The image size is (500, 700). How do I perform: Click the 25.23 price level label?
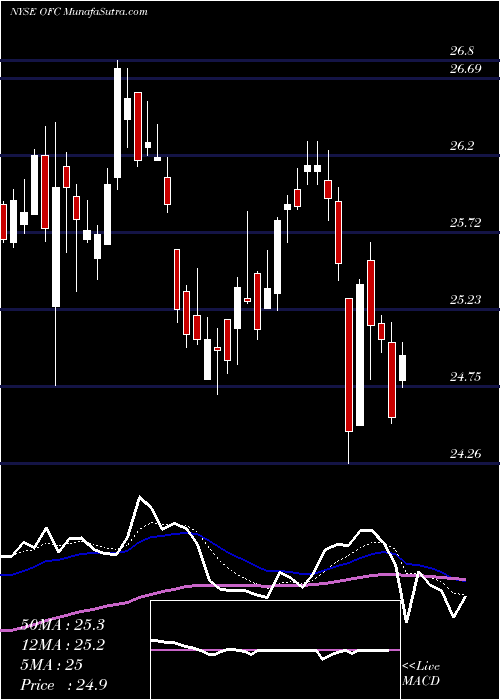(x=465, y=300)
